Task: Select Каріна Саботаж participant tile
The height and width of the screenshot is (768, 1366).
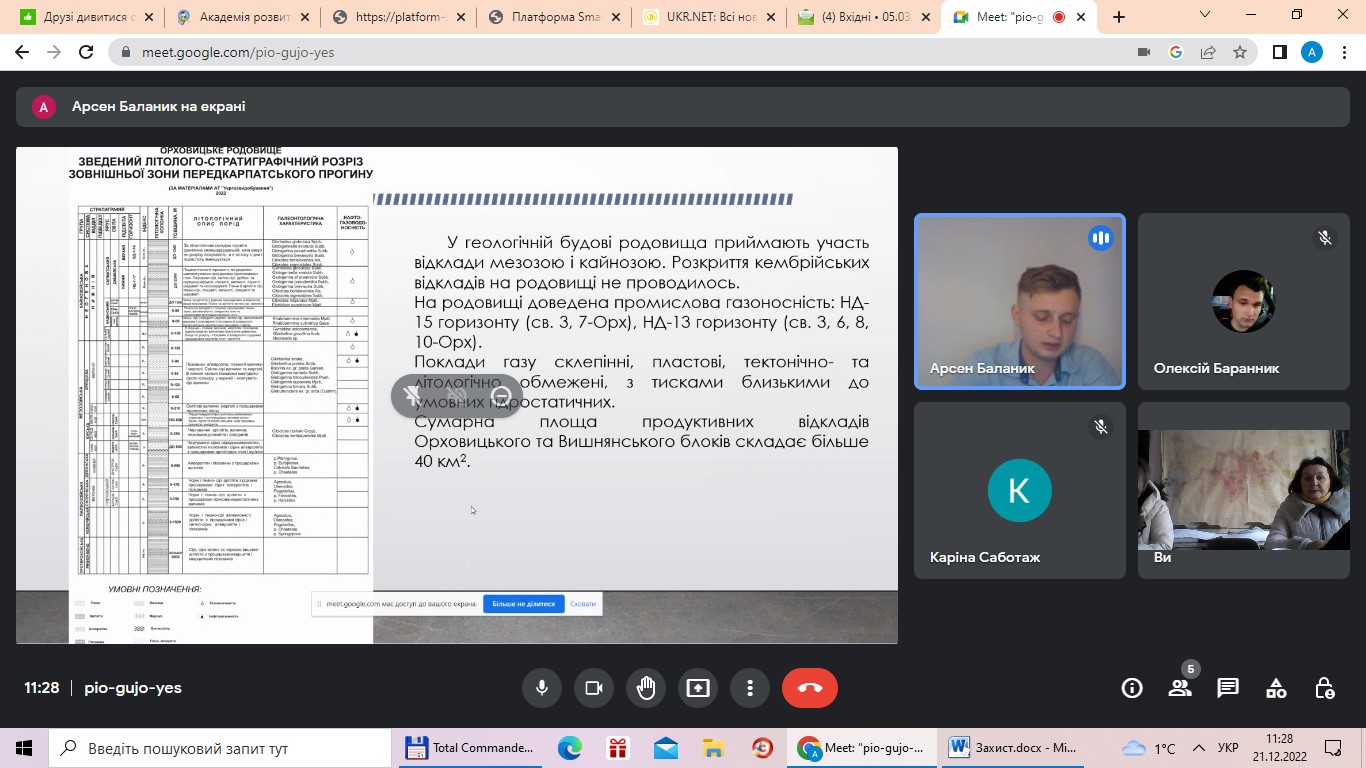Action: 1020,490
